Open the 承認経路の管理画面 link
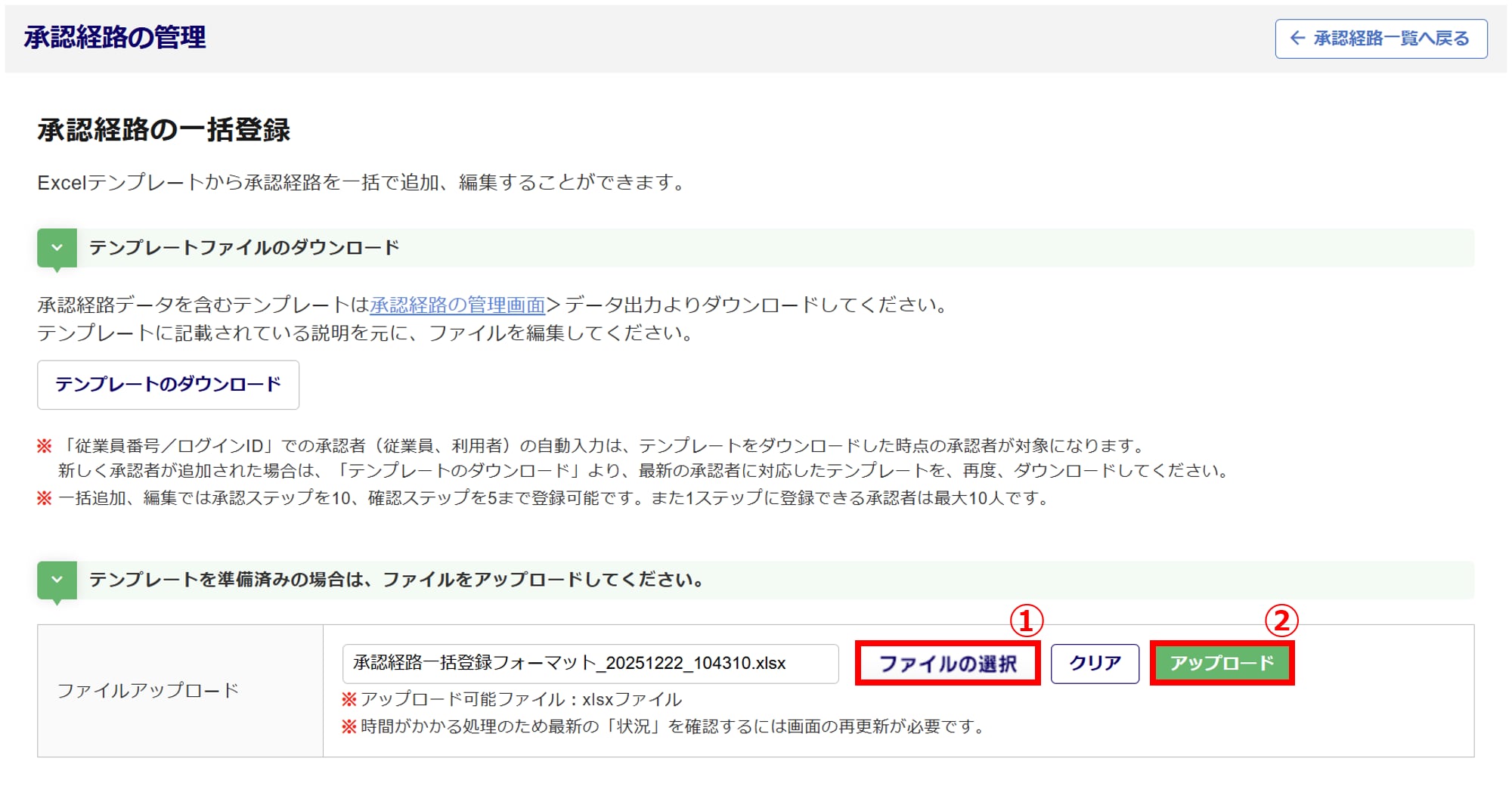The width and height of the screenshot is (1512, 808). [457, 305]
